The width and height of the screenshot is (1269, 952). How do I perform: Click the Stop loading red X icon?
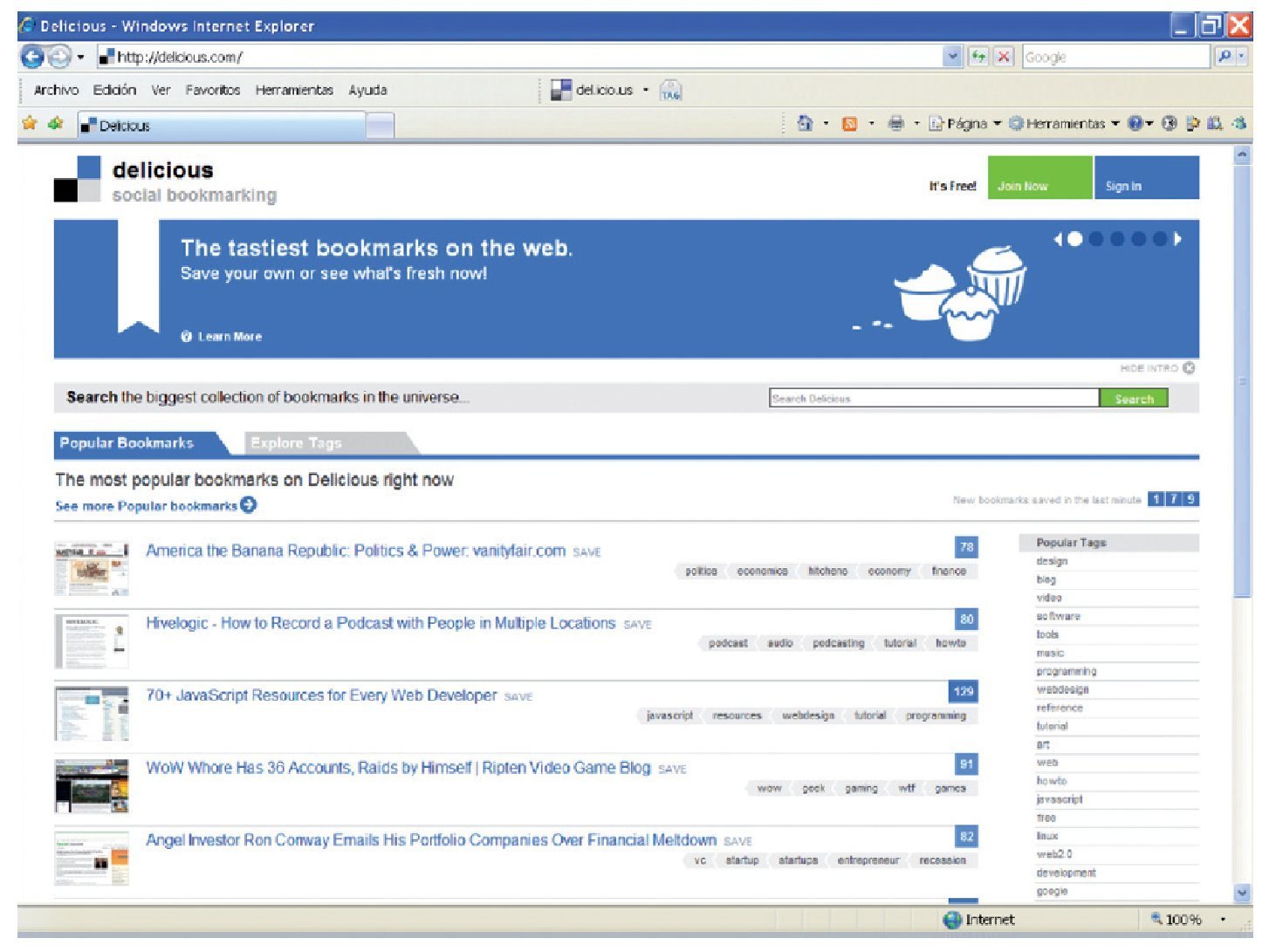pyautogui.click(x=1004, y=58)
